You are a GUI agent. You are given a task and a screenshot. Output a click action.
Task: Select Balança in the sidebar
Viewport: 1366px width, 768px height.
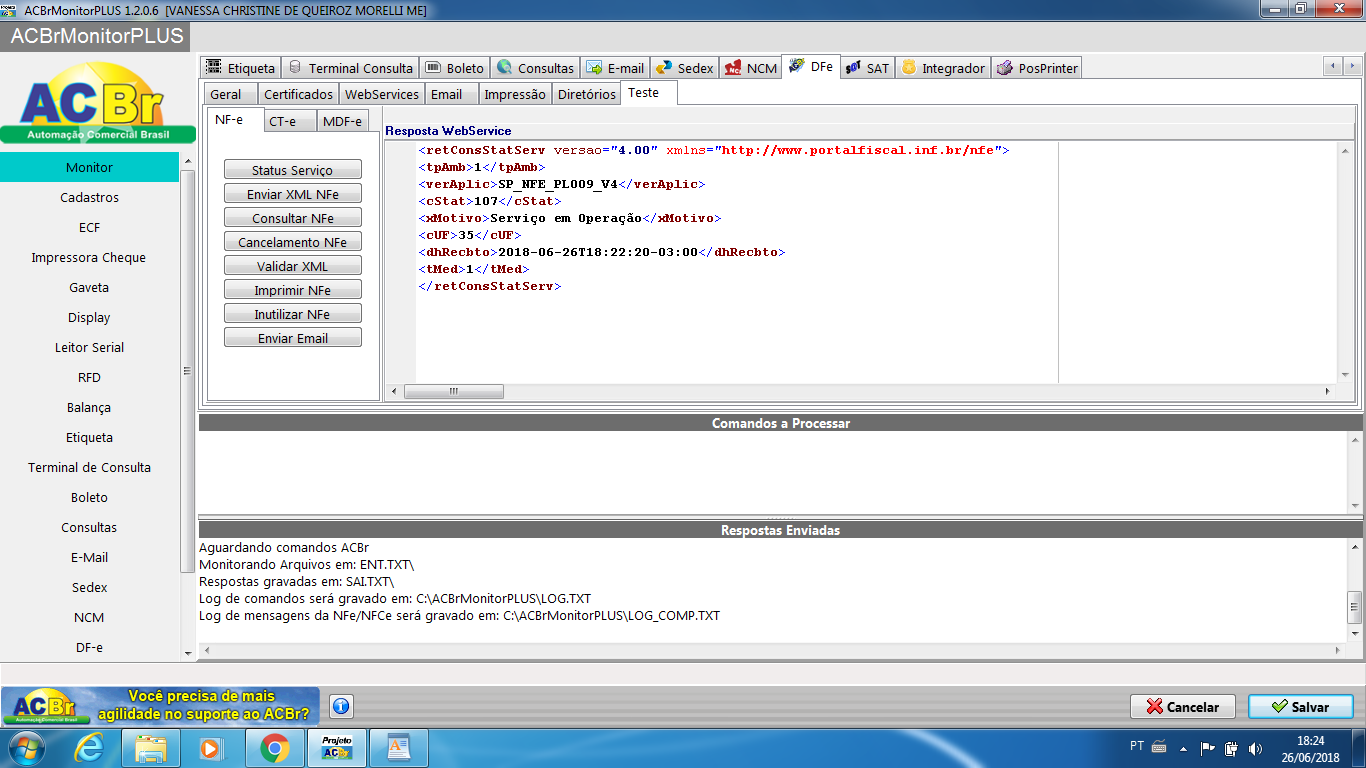[x=90, y=407]
